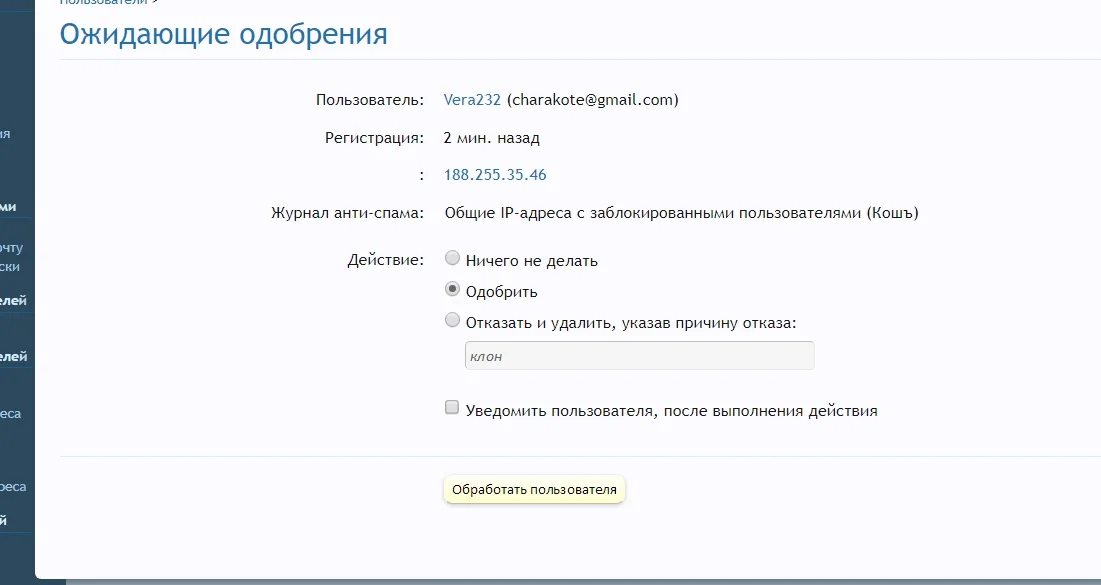
Task: Open the bold highlighted sidebar section ending "…ми"
Action: pos(10,205)
